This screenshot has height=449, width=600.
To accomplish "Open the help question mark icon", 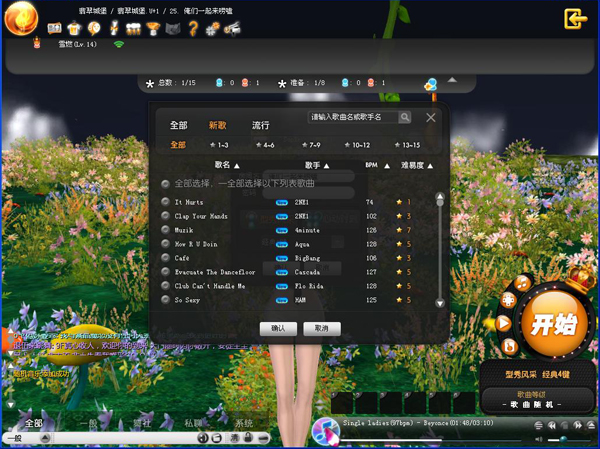I will click(x=196, y=28).
